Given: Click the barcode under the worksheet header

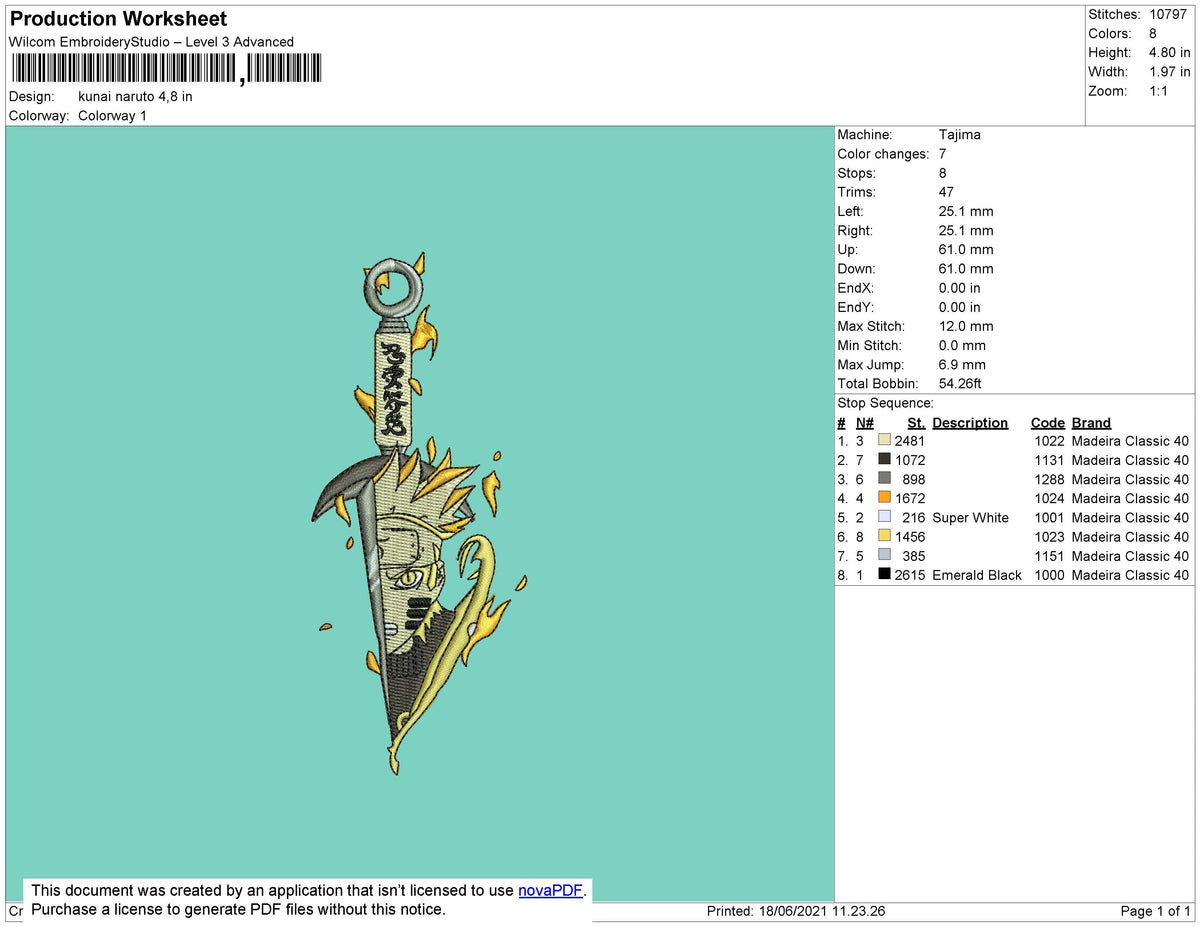Looking at the screenshot, I should point(167,69).
